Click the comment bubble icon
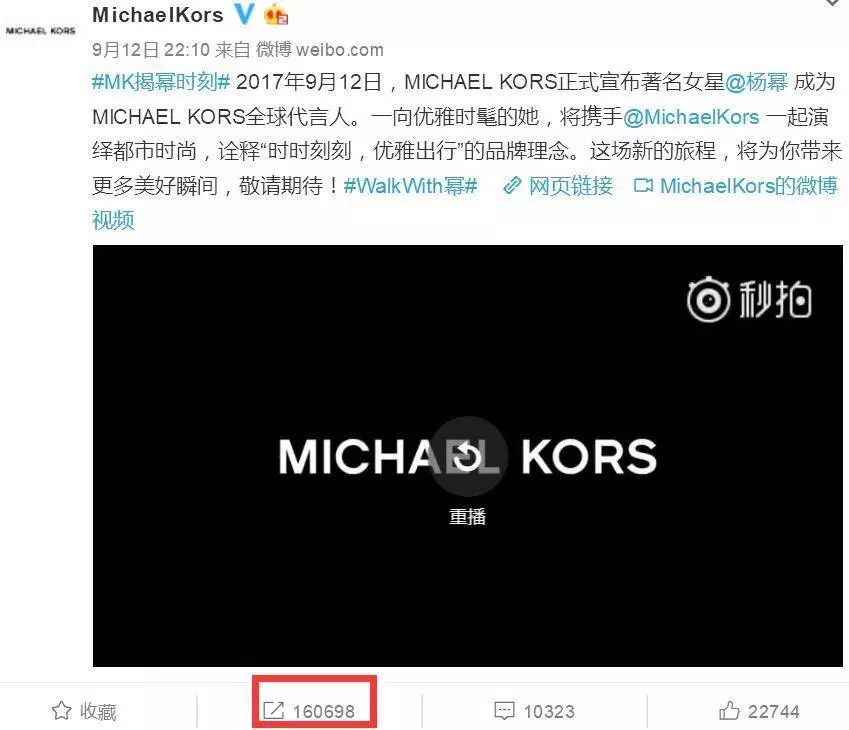 (504, 711)
